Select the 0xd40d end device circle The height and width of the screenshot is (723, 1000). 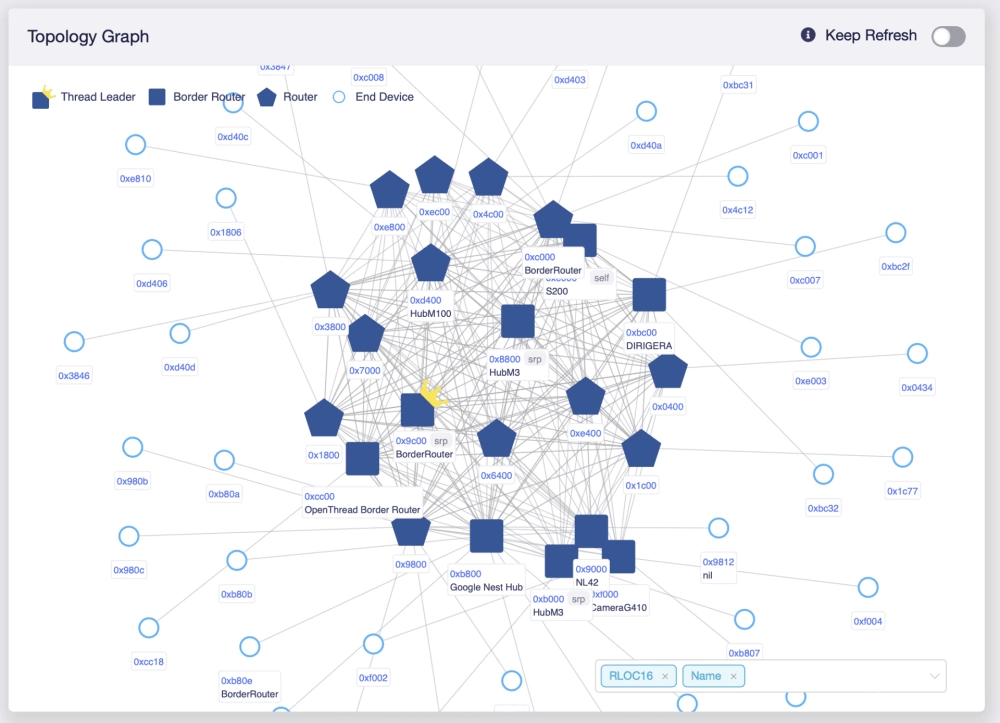point(180,333)
